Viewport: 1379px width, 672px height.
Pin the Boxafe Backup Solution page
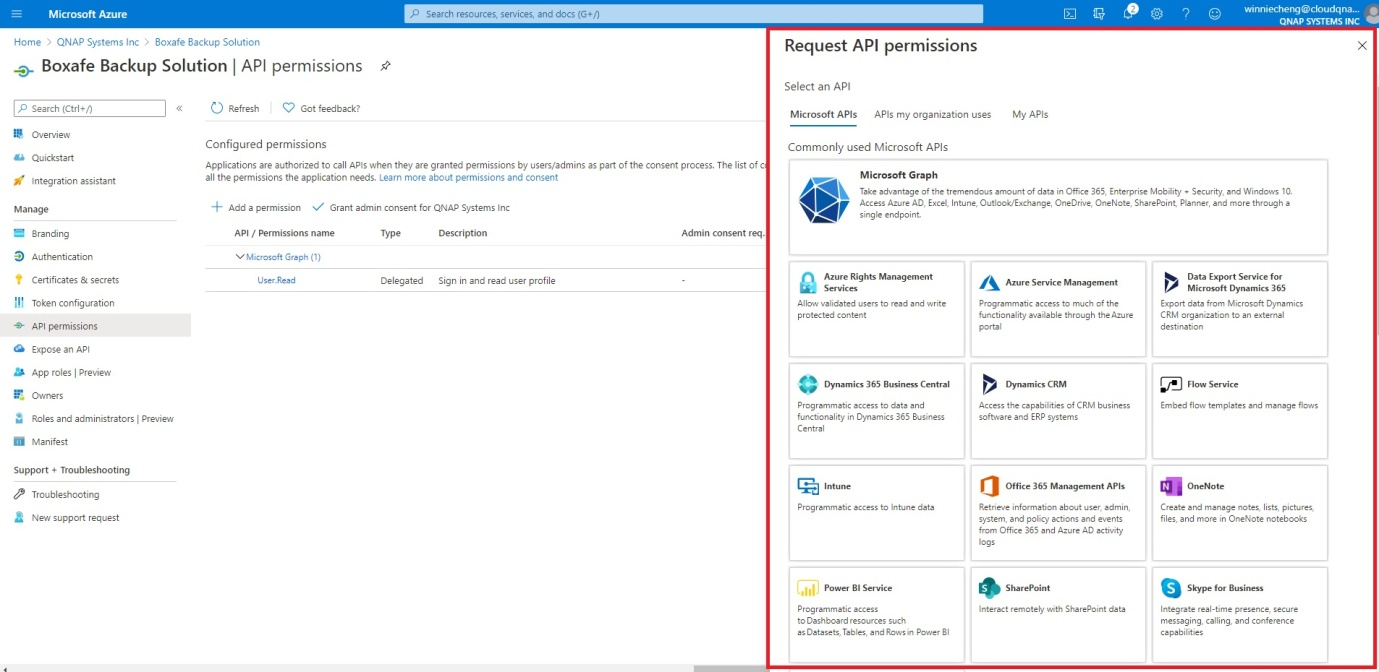click(x=385, y=66)
